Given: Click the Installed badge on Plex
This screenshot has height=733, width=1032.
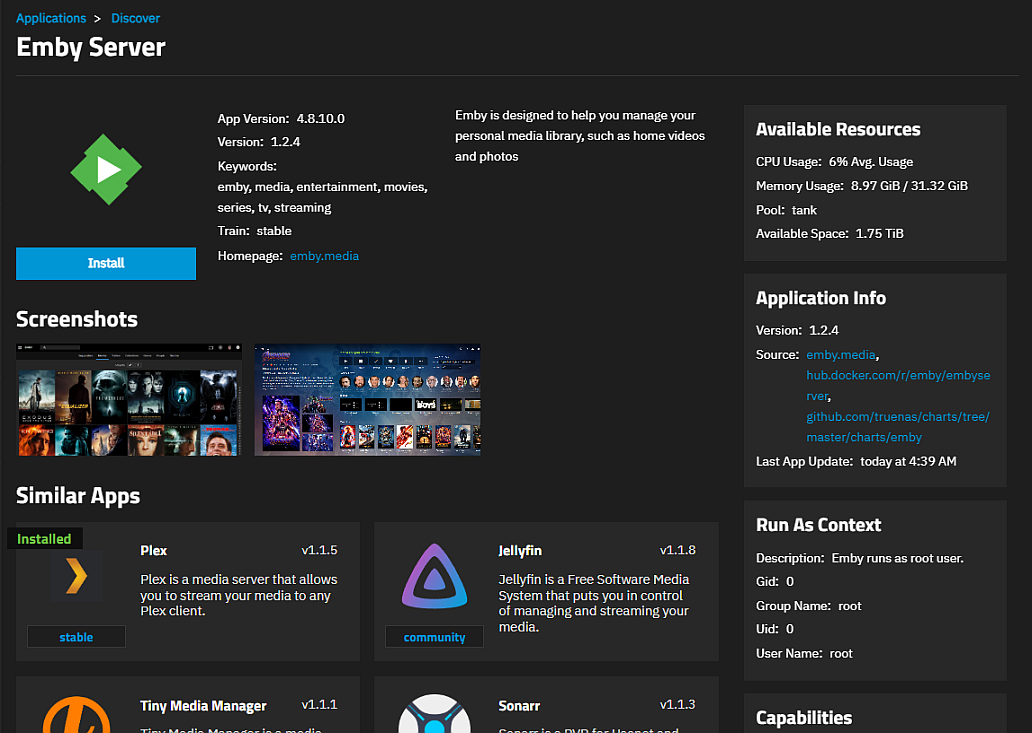Looking at the screenshot, I should (44, 539).
